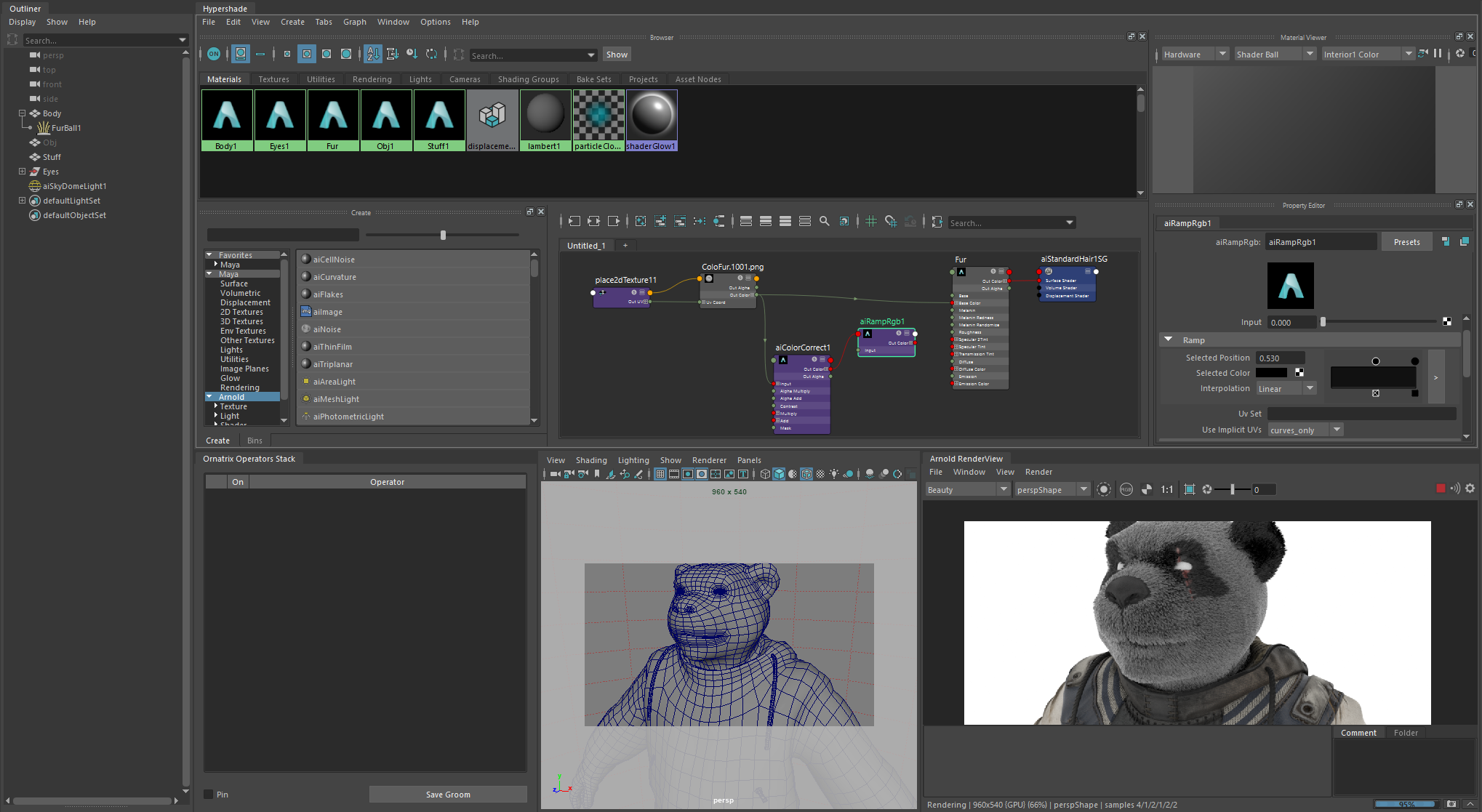Open the Beauty AOV dropdown
Screen dimensions: 1482x812
[967, 490]
